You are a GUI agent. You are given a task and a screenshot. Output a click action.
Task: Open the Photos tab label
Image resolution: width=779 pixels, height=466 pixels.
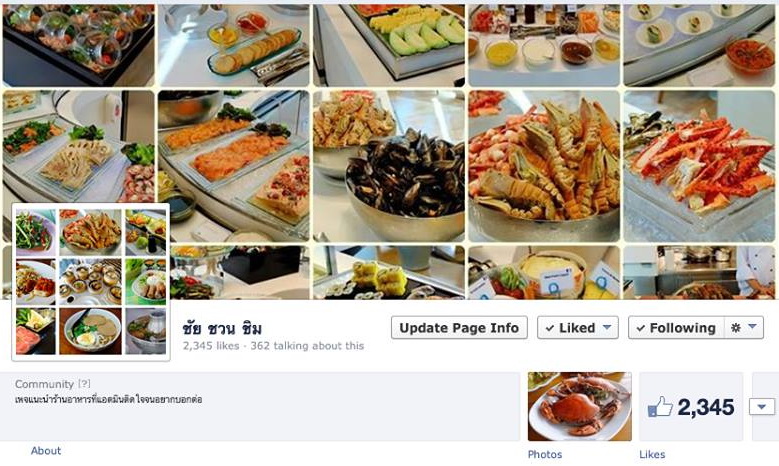(x=545, y=454)
